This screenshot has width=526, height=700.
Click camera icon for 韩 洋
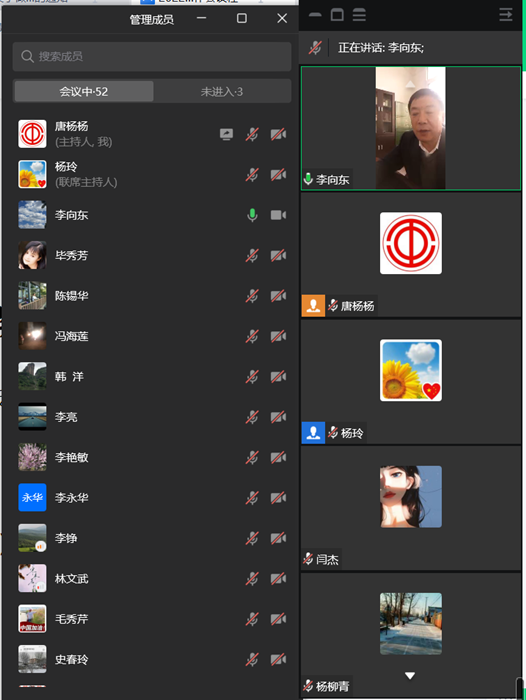(x=278, y=377)
